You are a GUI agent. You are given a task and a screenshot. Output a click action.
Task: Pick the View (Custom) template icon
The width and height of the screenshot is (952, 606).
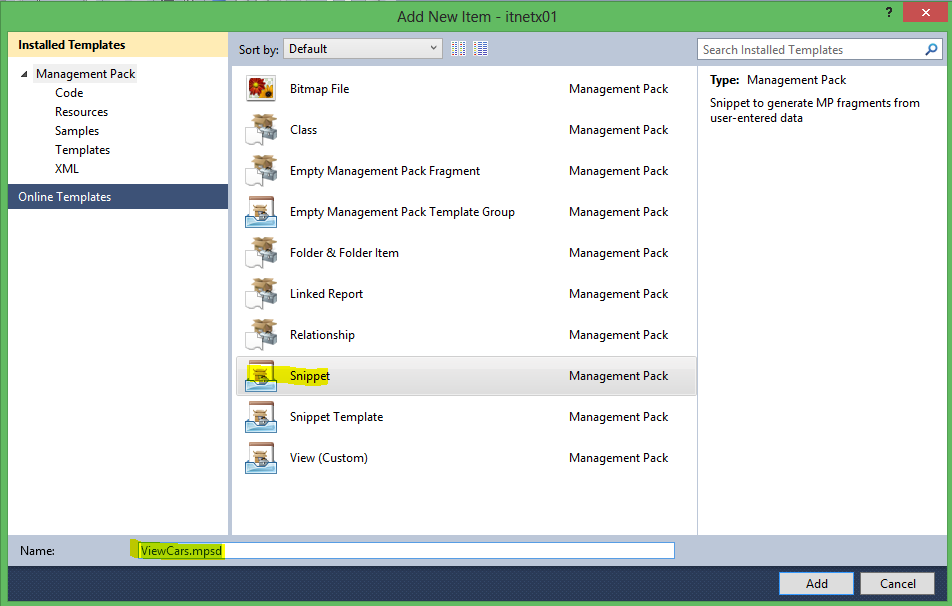tap(261, 458)
